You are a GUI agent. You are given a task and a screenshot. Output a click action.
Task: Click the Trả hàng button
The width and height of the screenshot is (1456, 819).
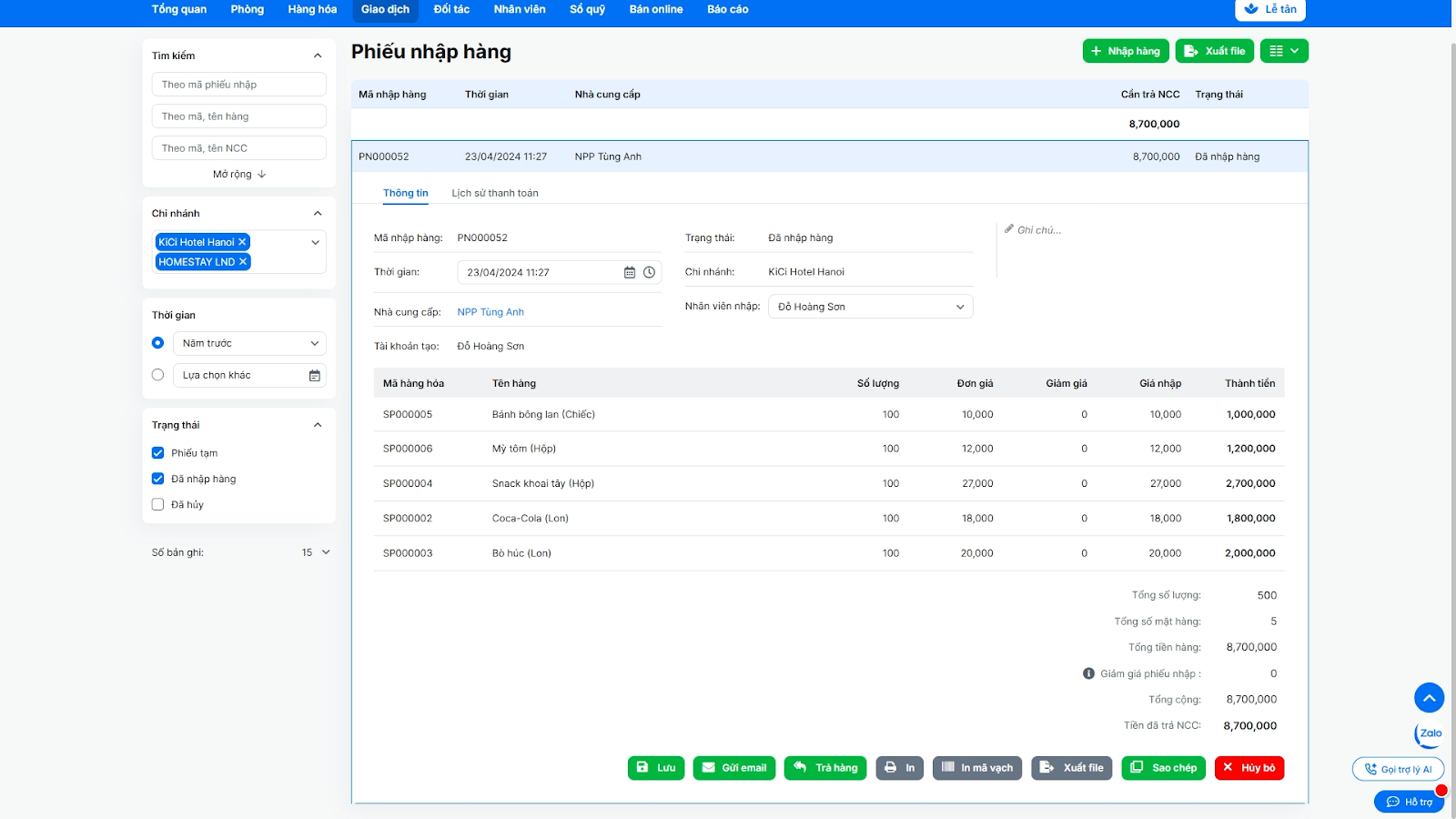(x=825, y=768)
